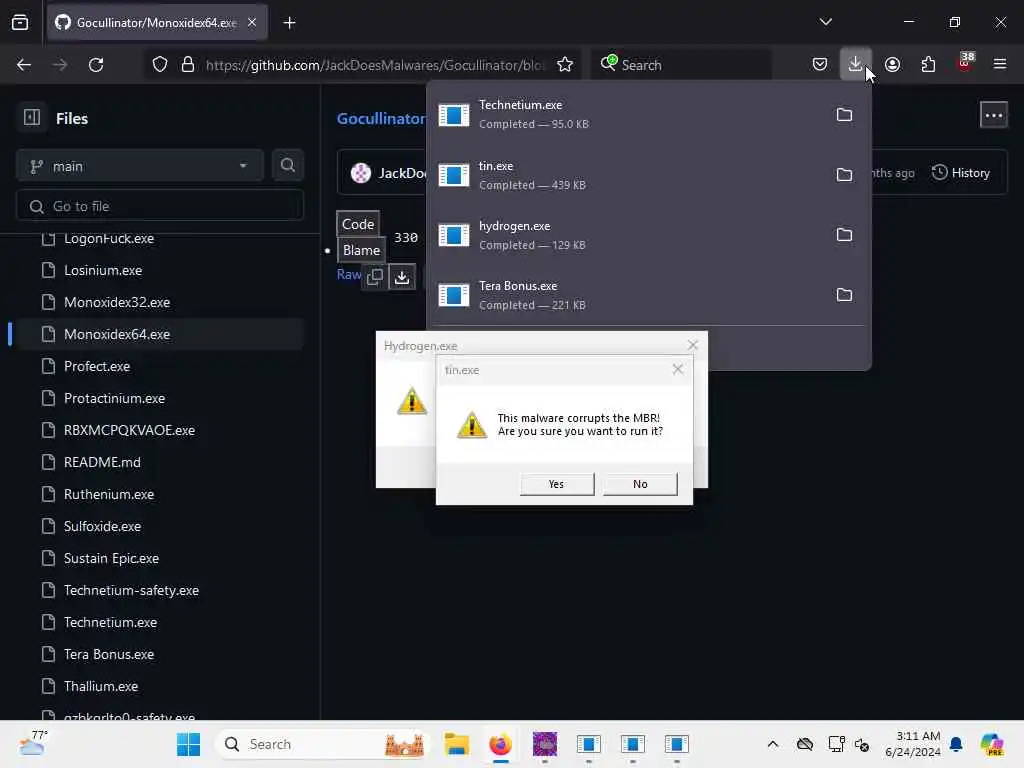The height and width of the screenshot is (768, 1024).
Task: List all tabs dropdown arrow
Action: [825, 22]
